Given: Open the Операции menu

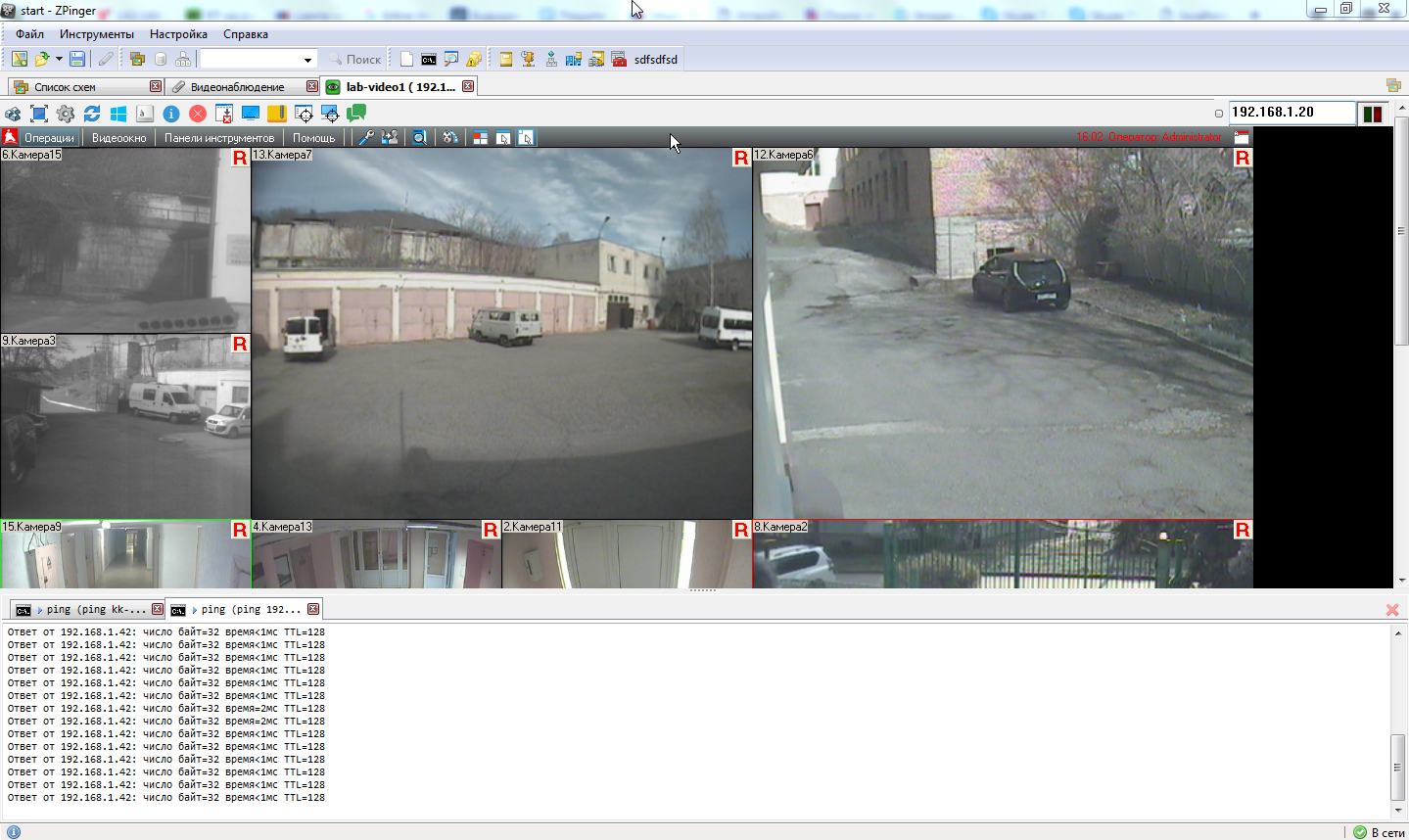Looking at the screenshot, I should 49,138.
